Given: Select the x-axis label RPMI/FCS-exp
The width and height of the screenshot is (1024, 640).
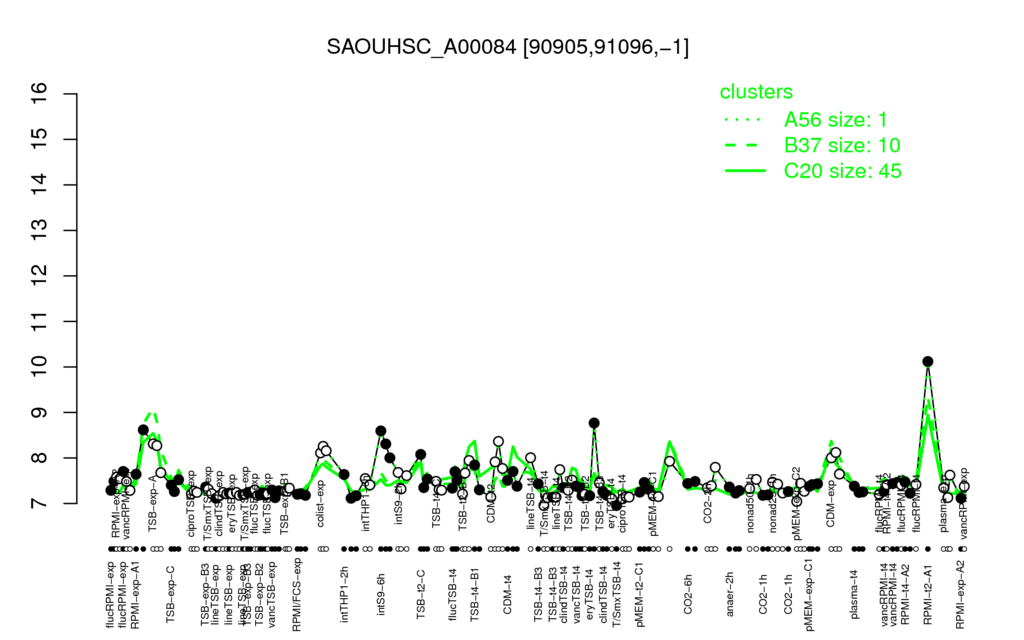Looking at the screenshot, I should pos(296,594).
